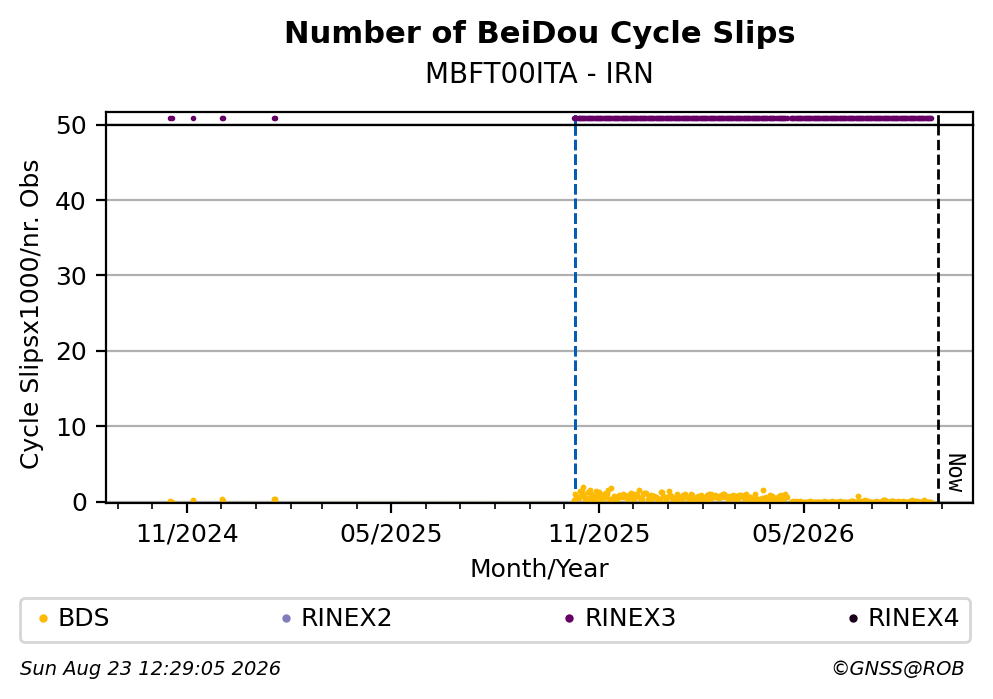Select the BDS legend label
Screen dimensions: 993x699
click(84, 618)
